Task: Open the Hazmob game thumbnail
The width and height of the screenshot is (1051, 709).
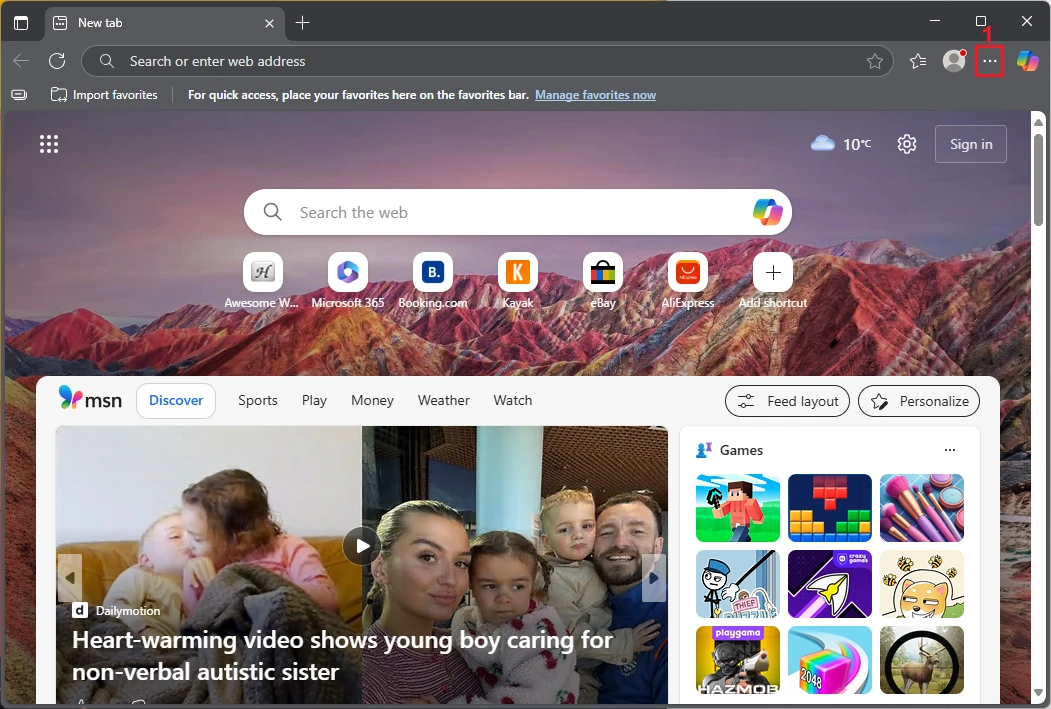Action: click(x=738, y=660)
